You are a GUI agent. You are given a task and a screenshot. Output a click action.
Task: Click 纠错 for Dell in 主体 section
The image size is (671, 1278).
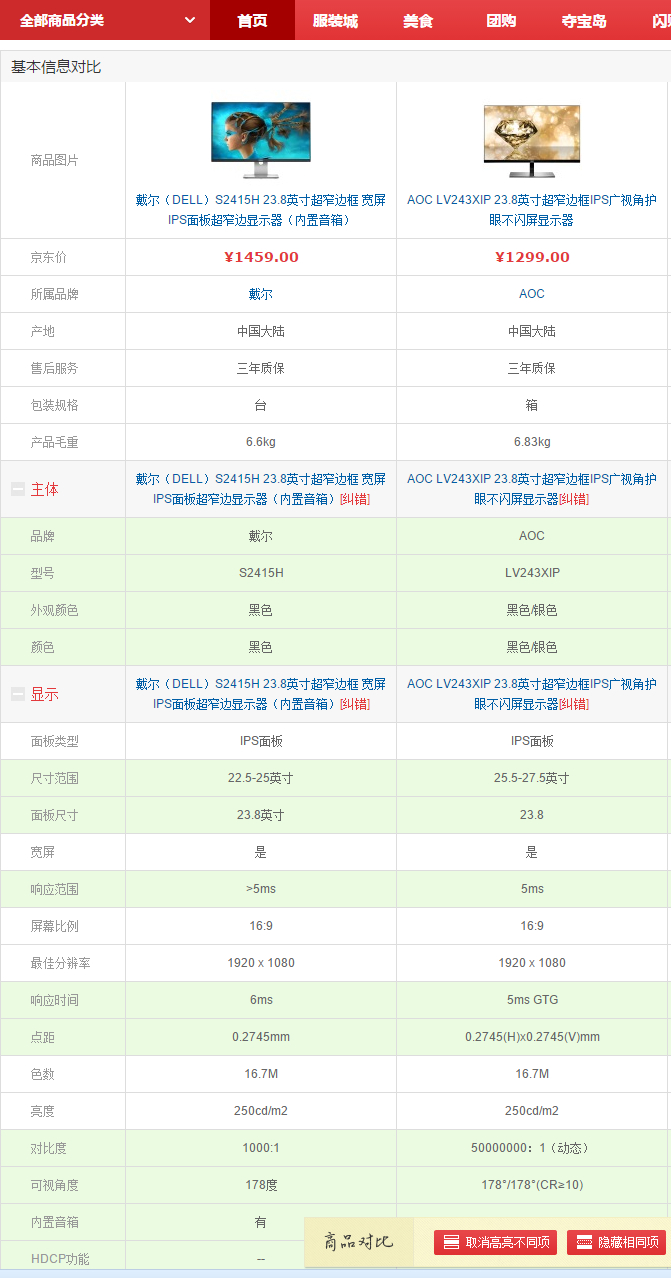point(355,499)
